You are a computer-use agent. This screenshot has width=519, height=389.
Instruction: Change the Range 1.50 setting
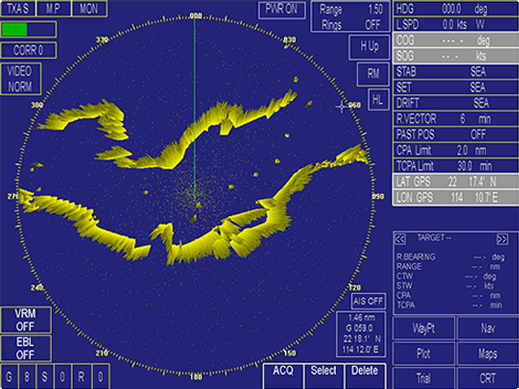350,10
